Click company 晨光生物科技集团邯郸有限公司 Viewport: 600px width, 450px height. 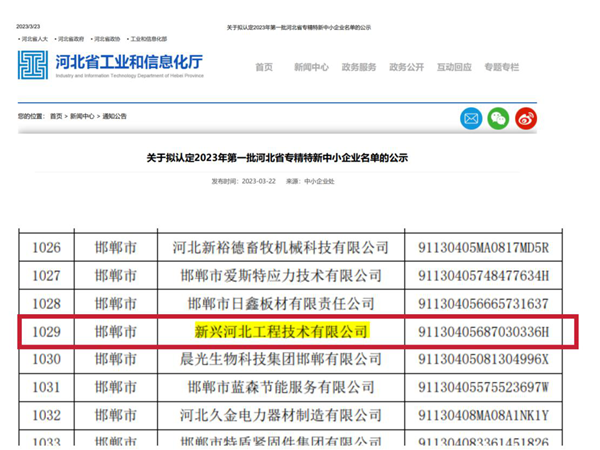click(x=280, y=359)
